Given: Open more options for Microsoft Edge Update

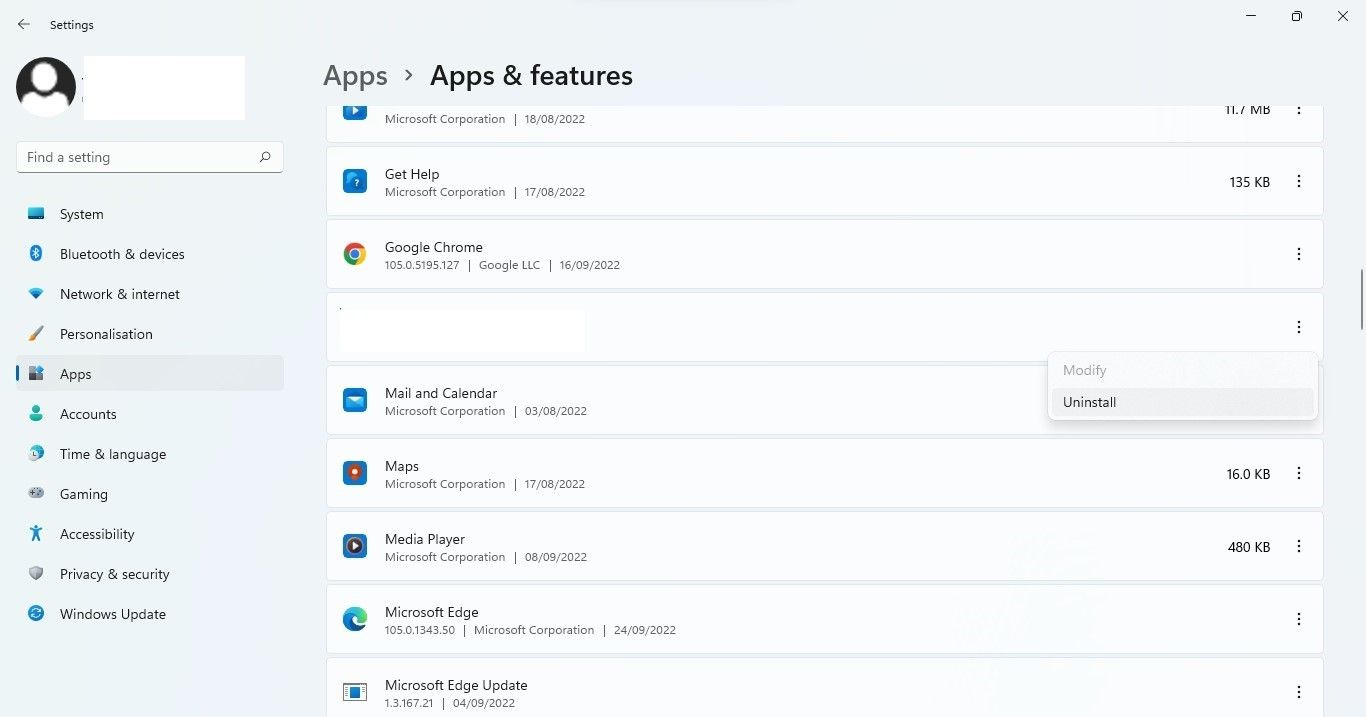Looking at the screenshot, I should (1299, 692).
